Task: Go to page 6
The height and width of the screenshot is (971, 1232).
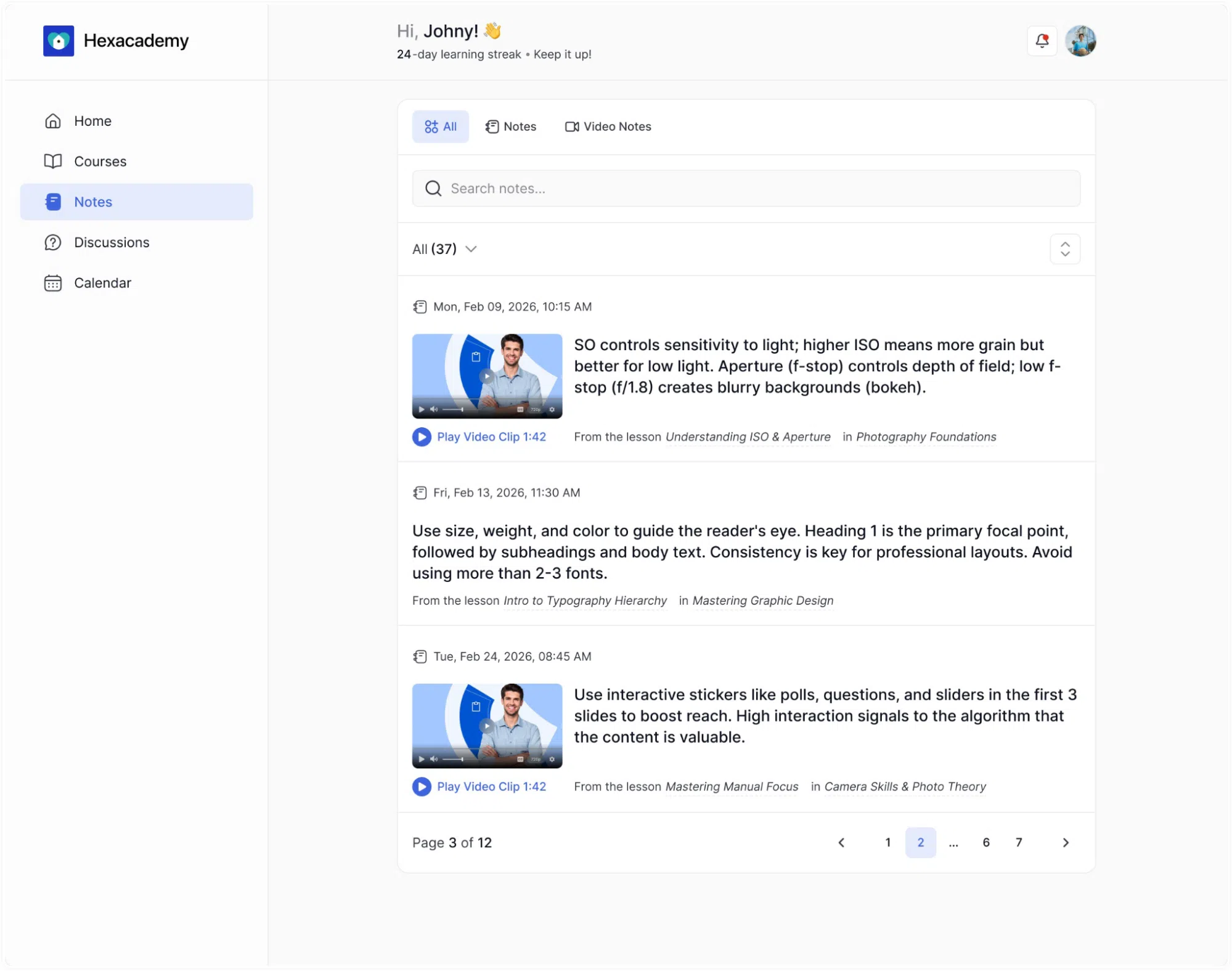Action: (986, 843)
